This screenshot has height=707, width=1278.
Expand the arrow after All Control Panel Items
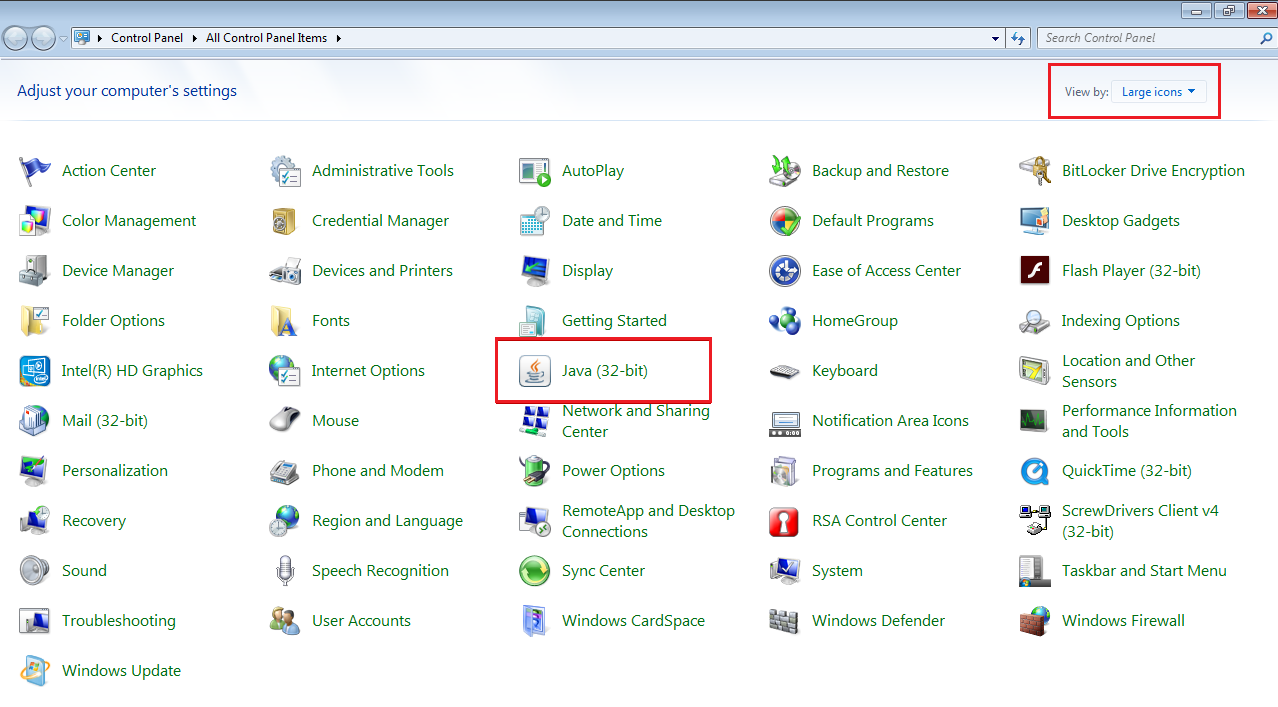pyautogui.click(x=338, y=38)
